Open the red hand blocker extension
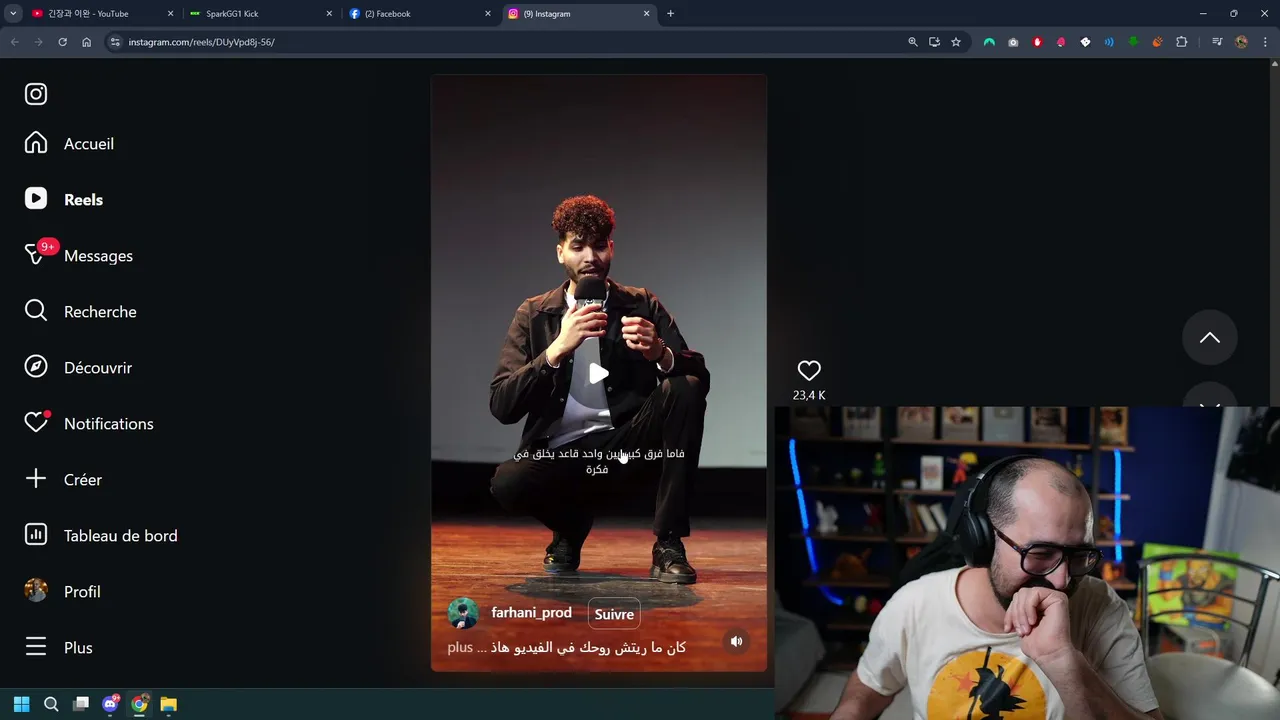The image size is (1280, 720). click(1037, 42)
